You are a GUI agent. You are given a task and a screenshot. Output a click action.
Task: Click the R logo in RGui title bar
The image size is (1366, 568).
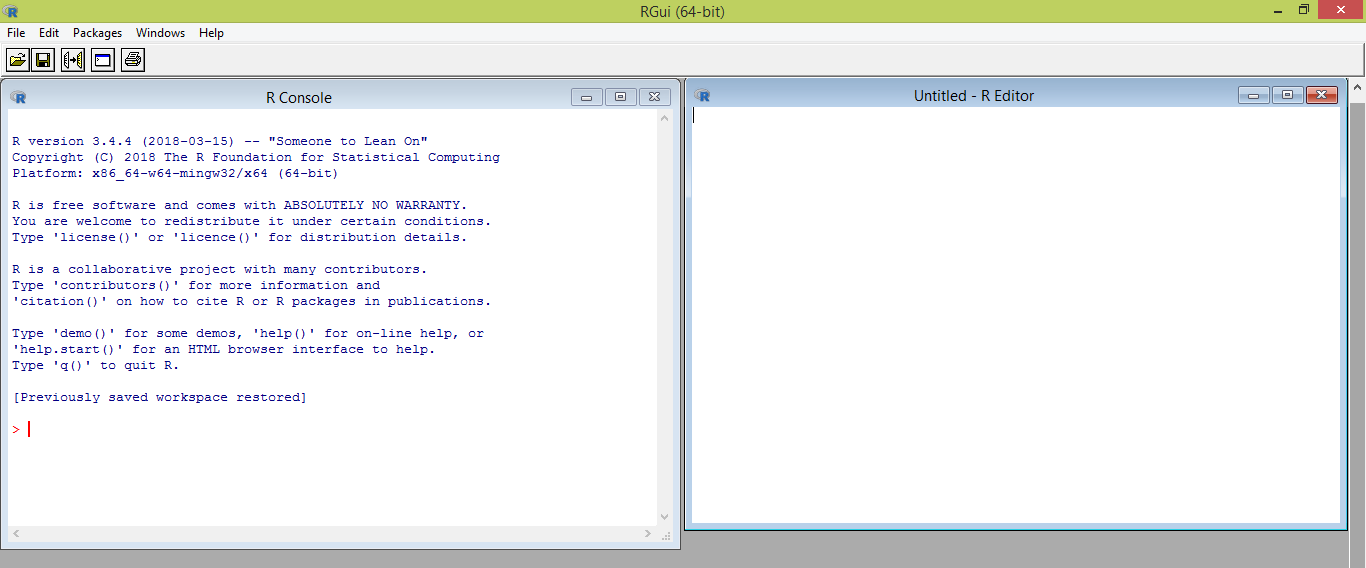(x=12, y=11)
